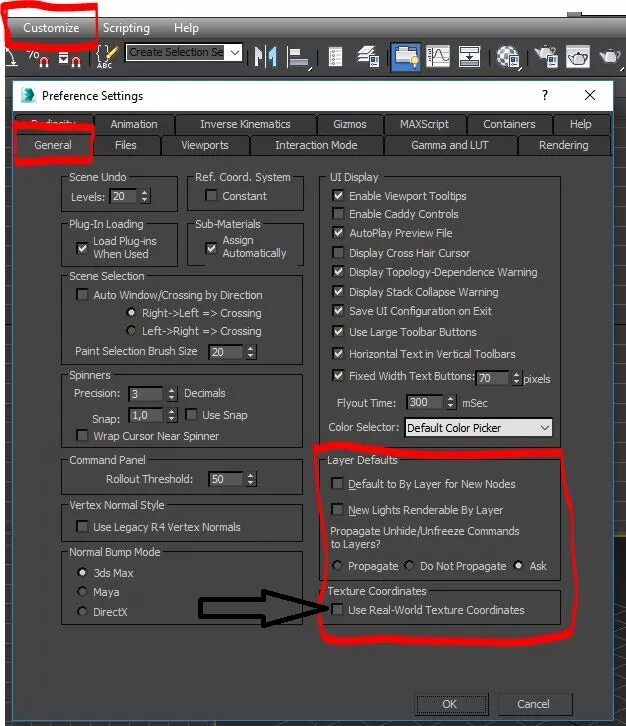Open Edit Named Selection Sets tool
Screen dimensions: 626x726
(x=107, y=57)
